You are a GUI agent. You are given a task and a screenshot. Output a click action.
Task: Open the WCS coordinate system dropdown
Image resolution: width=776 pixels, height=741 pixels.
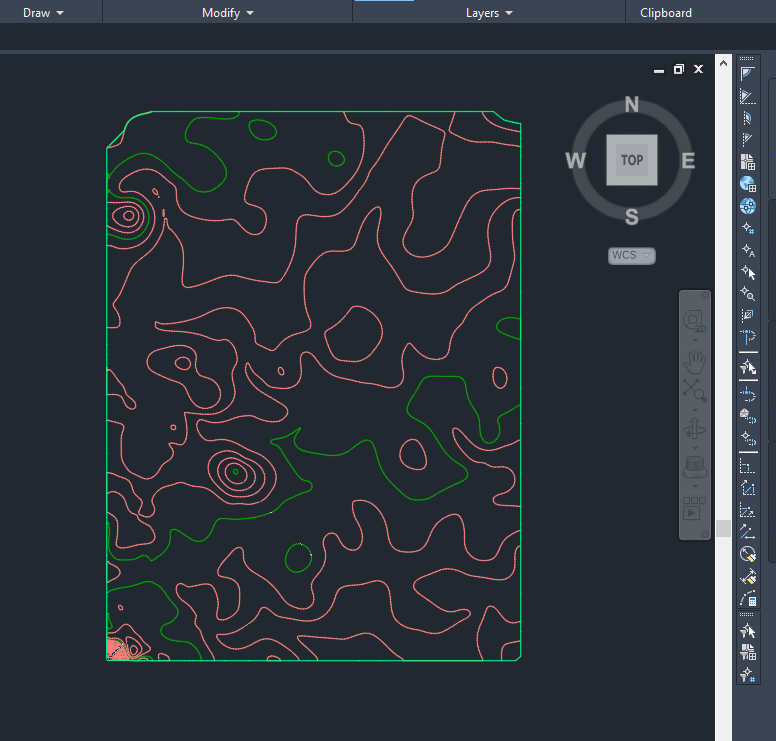point(632,256)
